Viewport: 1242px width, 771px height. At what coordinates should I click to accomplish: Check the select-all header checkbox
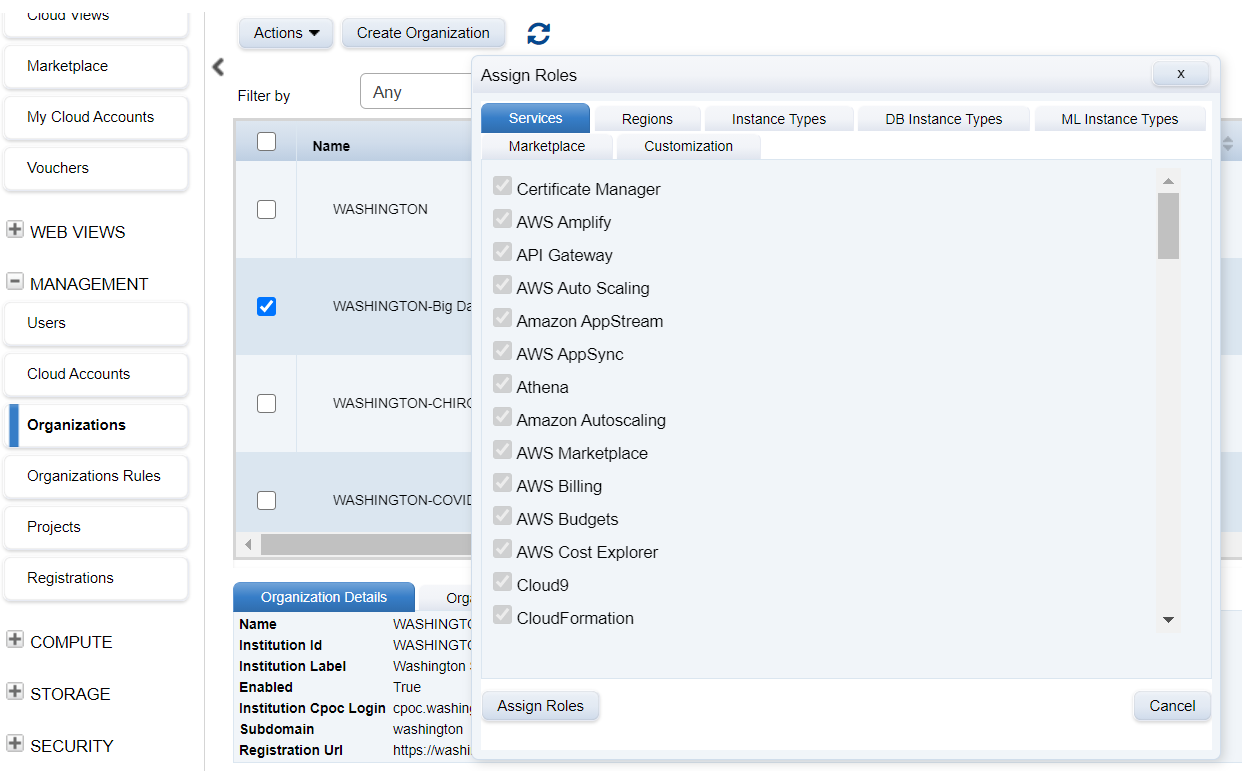point(266,142)
